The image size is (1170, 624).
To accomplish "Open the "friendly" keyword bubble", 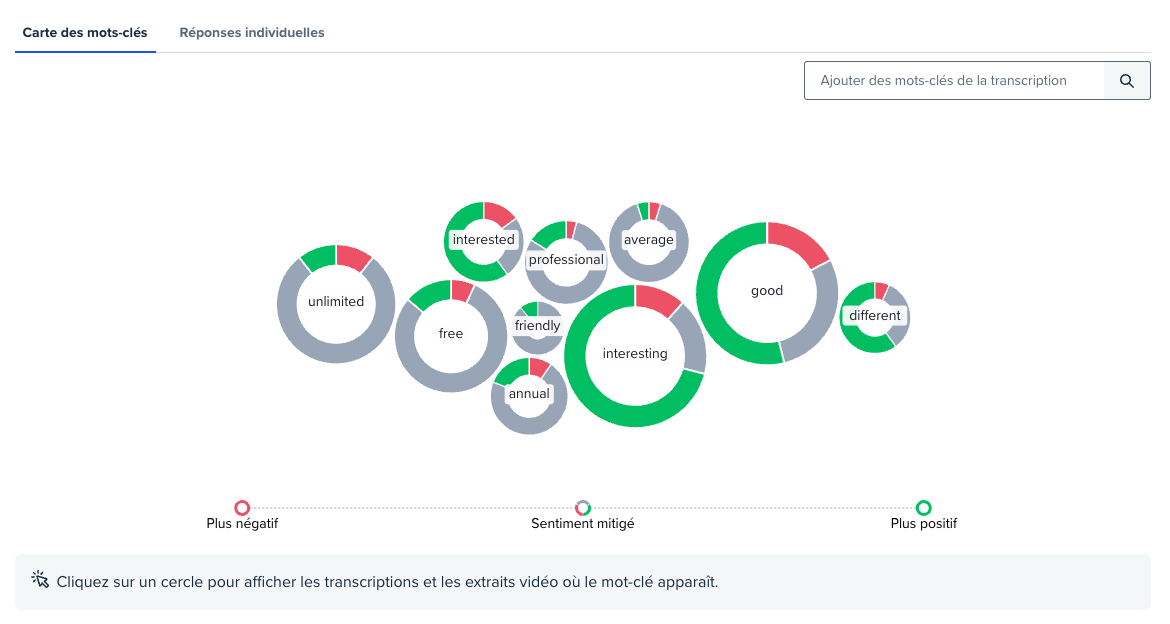I will [x=537, y=326].
